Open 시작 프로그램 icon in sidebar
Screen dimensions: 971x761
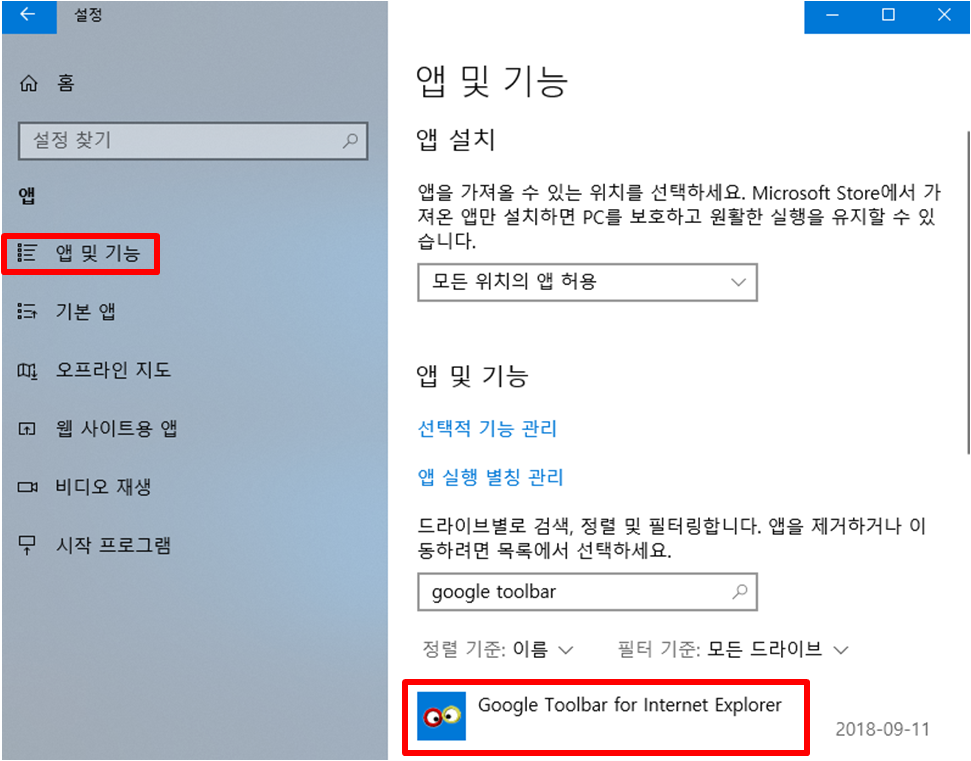pyautogui.click(x=27, y=545)
